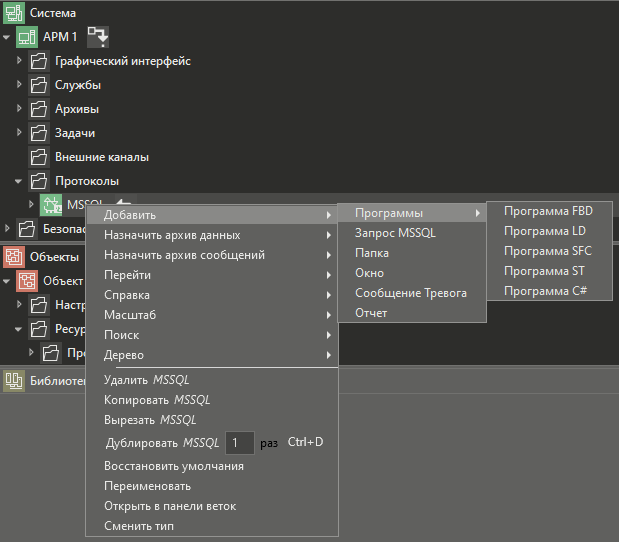Viewport: 619px width, 542px height.
Task: Select Программа SFC
Action: (550, 251)
